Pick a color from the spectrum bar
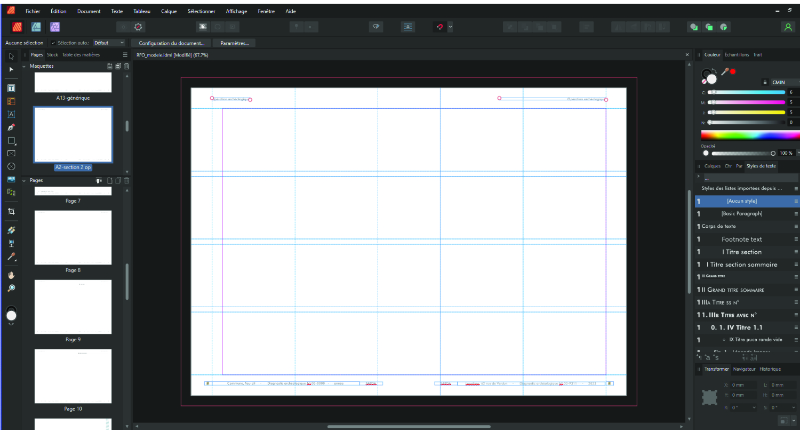The width and height of the screenshot is (800, 430). point(750,135)
